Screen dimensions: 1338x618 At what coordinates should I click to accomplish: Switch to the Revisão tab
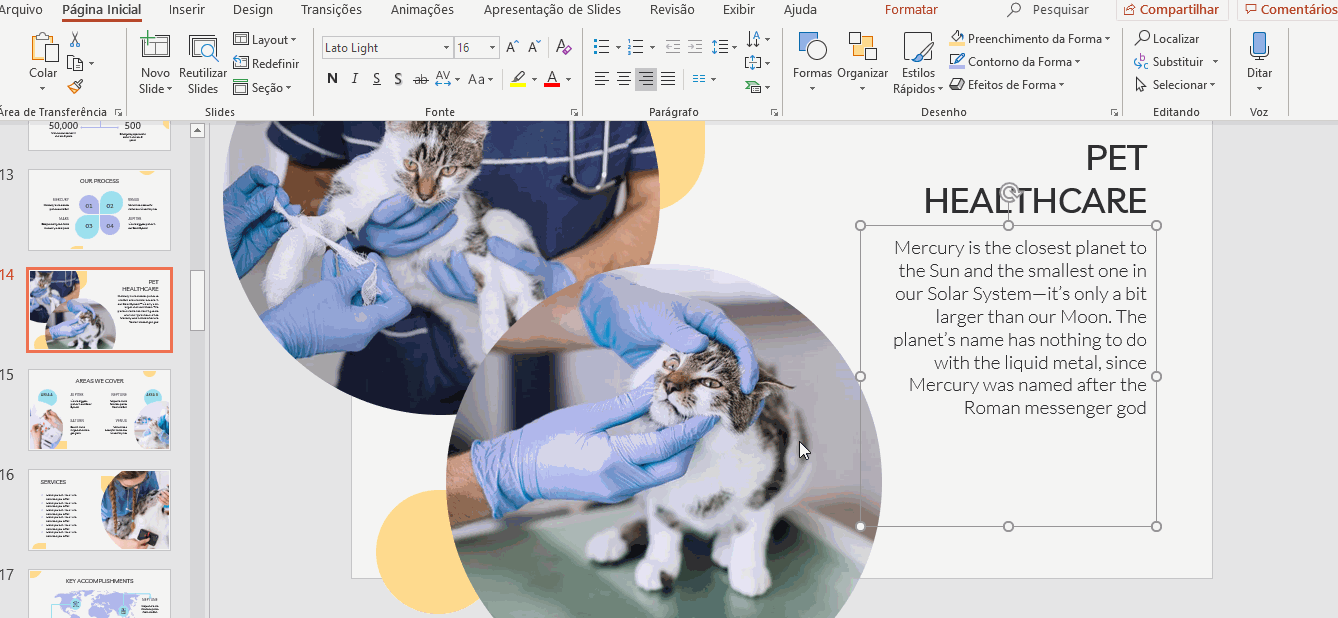pos(672,10)
